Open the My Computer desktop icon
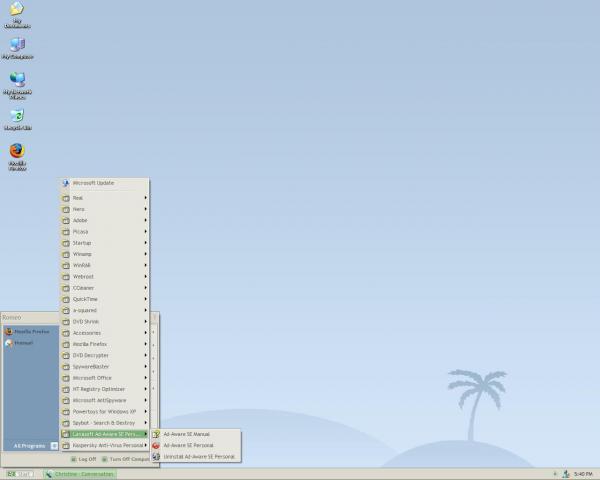The height and width of the screenshot is (480, 600). [x=17, y=48]
